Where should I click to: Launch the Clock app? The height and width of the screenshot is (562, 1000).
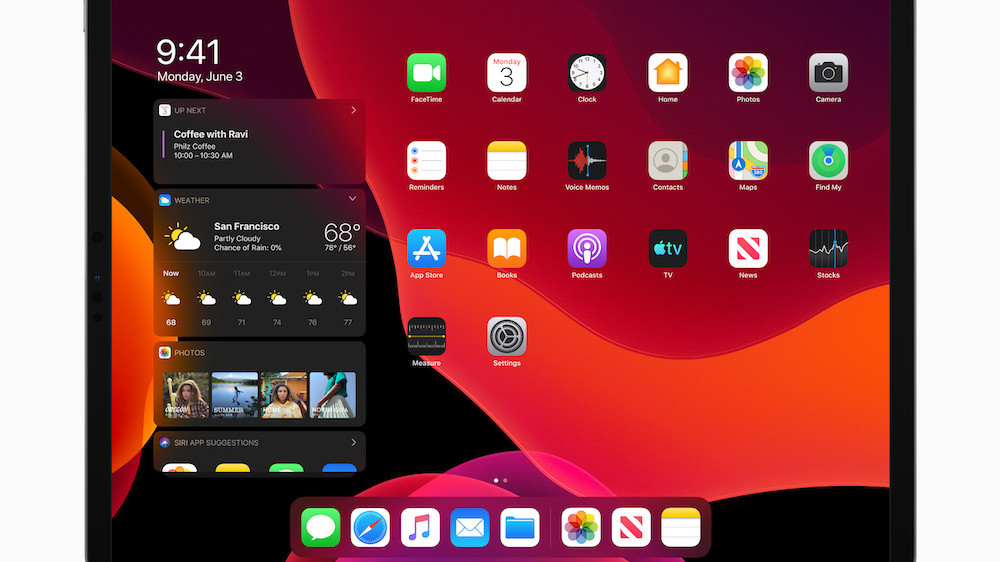(587, 73)
